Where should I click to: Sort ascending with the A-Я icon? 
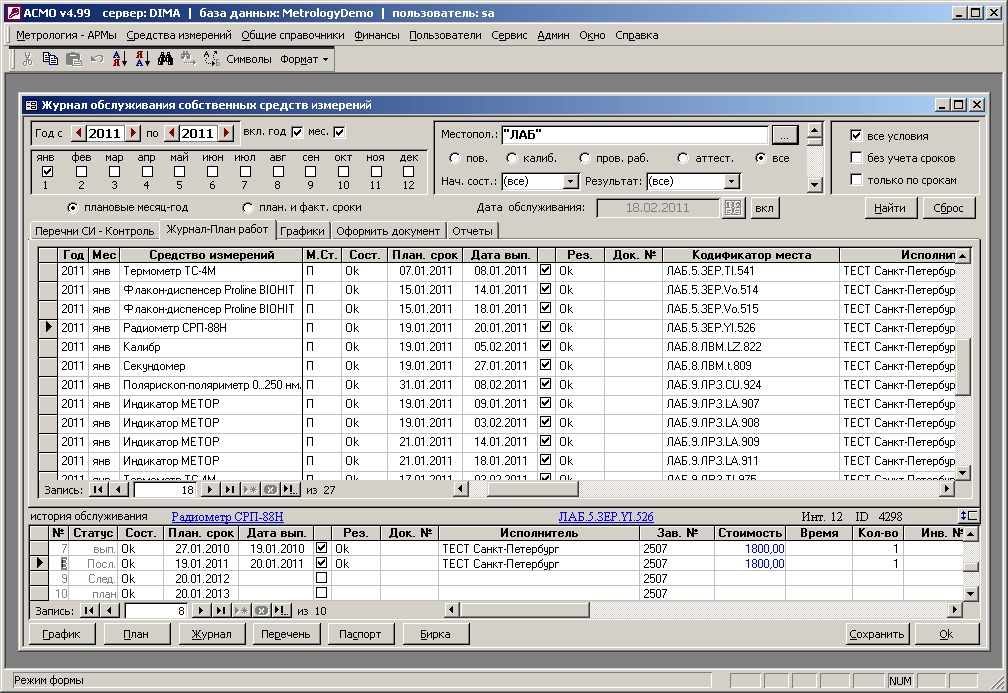tap(119, 59)
